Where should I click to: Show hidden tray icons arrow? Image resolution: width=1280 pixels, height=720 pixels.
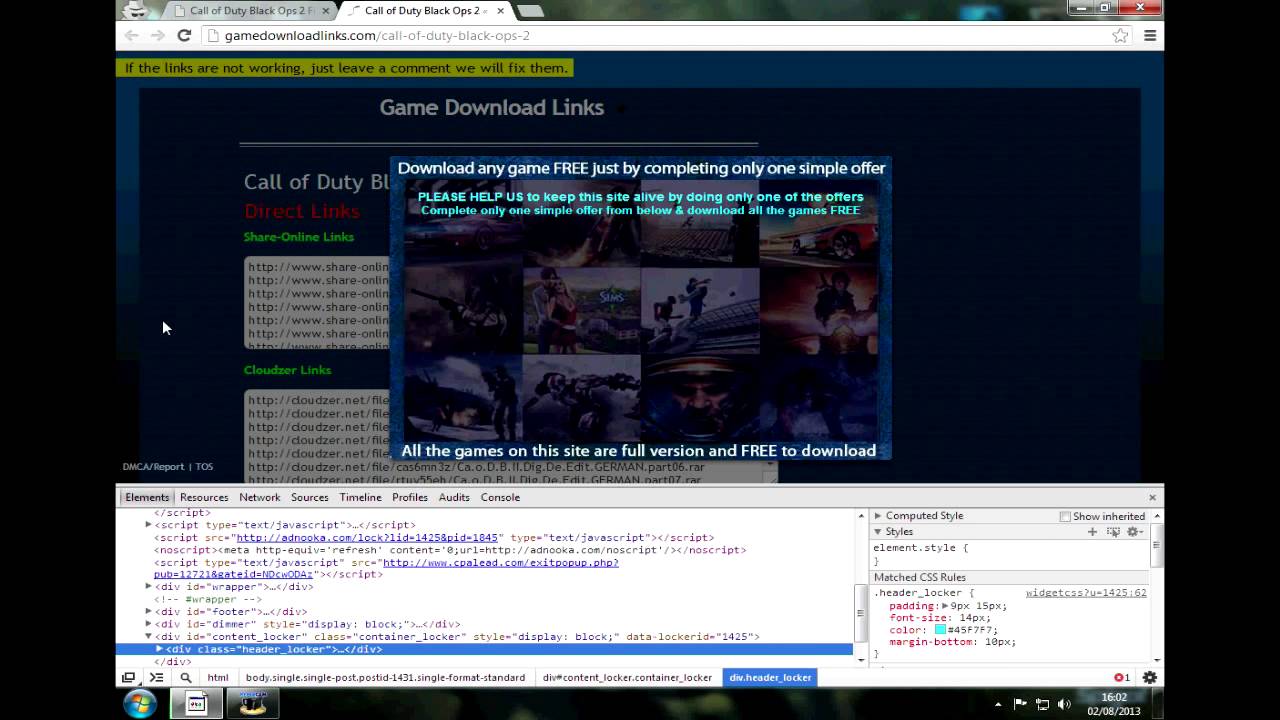997,705
